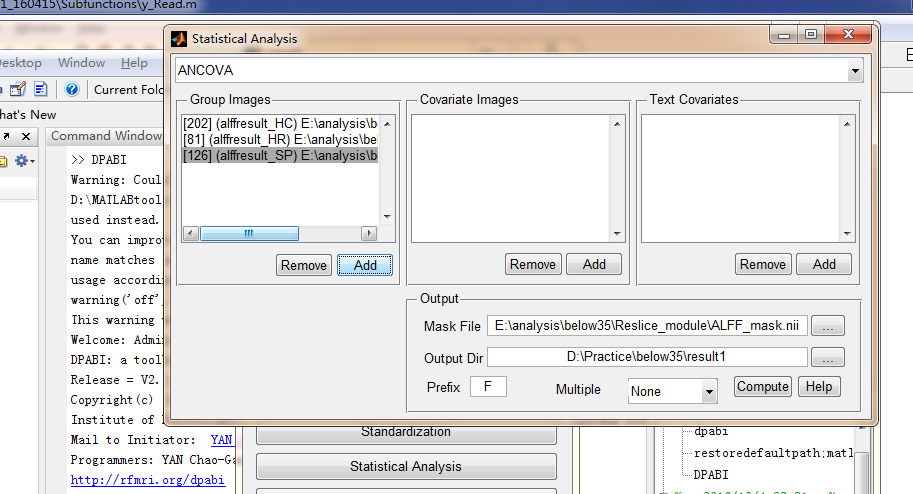Click Statistical Analysis button in DPABI window
The image size is (913, 494).
(x=406, y=467)
